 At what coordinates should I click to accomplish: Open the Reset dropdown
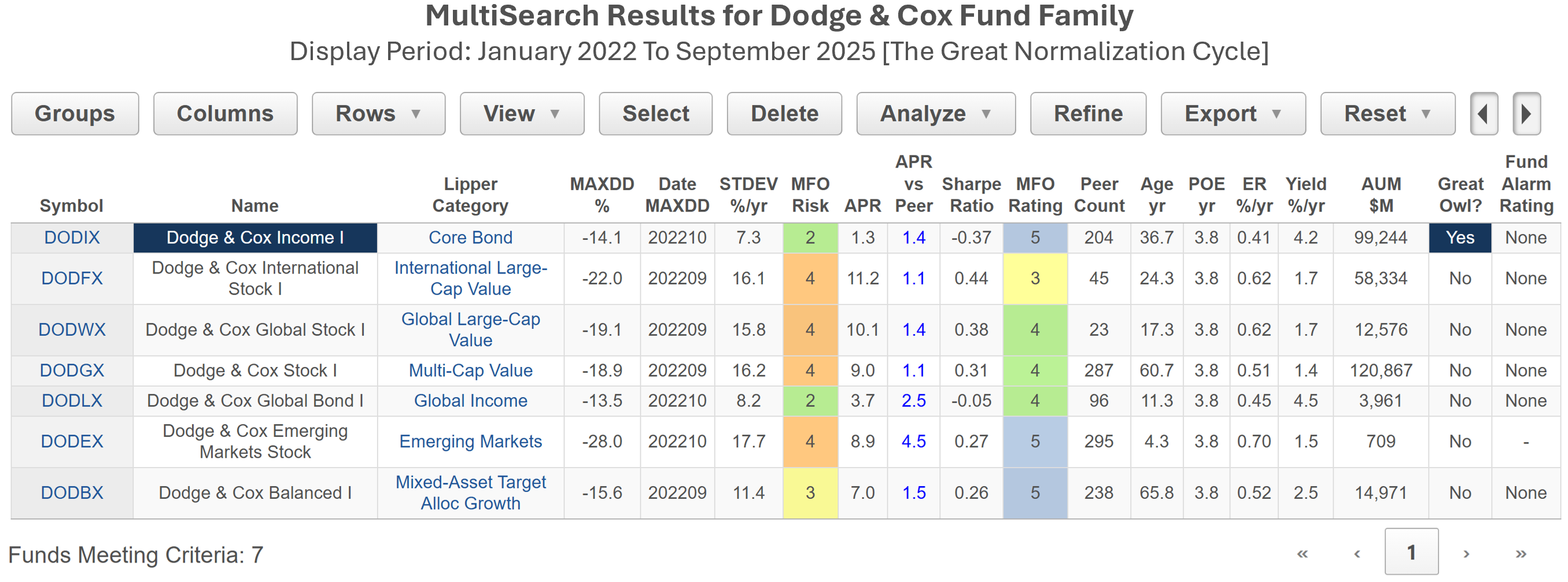tap(1386, 114)
